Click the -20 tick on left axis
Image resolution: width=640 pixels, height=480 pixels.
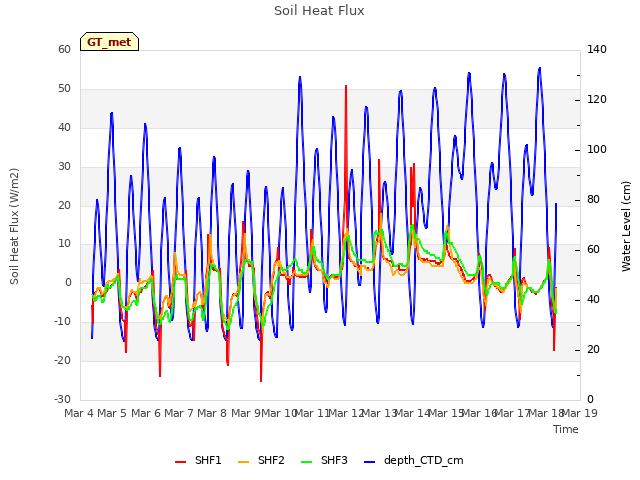pos(62,360)
